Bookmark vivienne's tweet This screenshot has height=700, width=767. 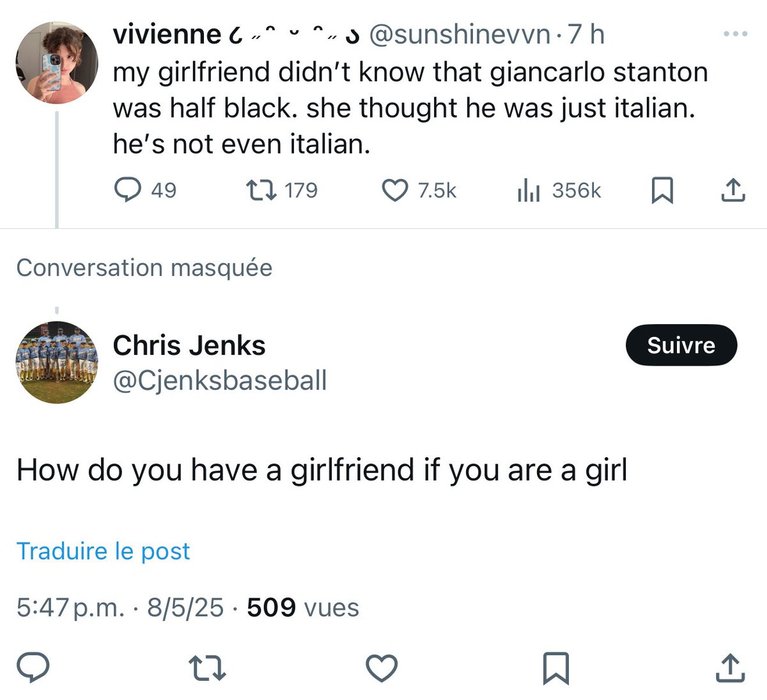[662, 190]
